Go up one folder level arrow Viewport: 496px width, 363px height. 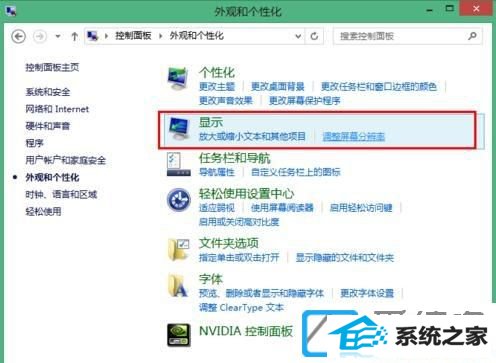point(75,36)
